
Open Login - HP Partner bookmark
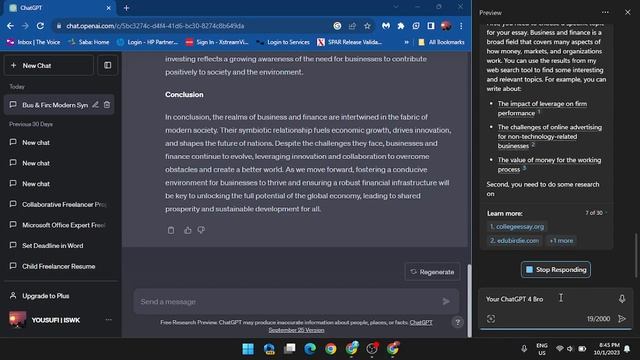pos(147,42)
